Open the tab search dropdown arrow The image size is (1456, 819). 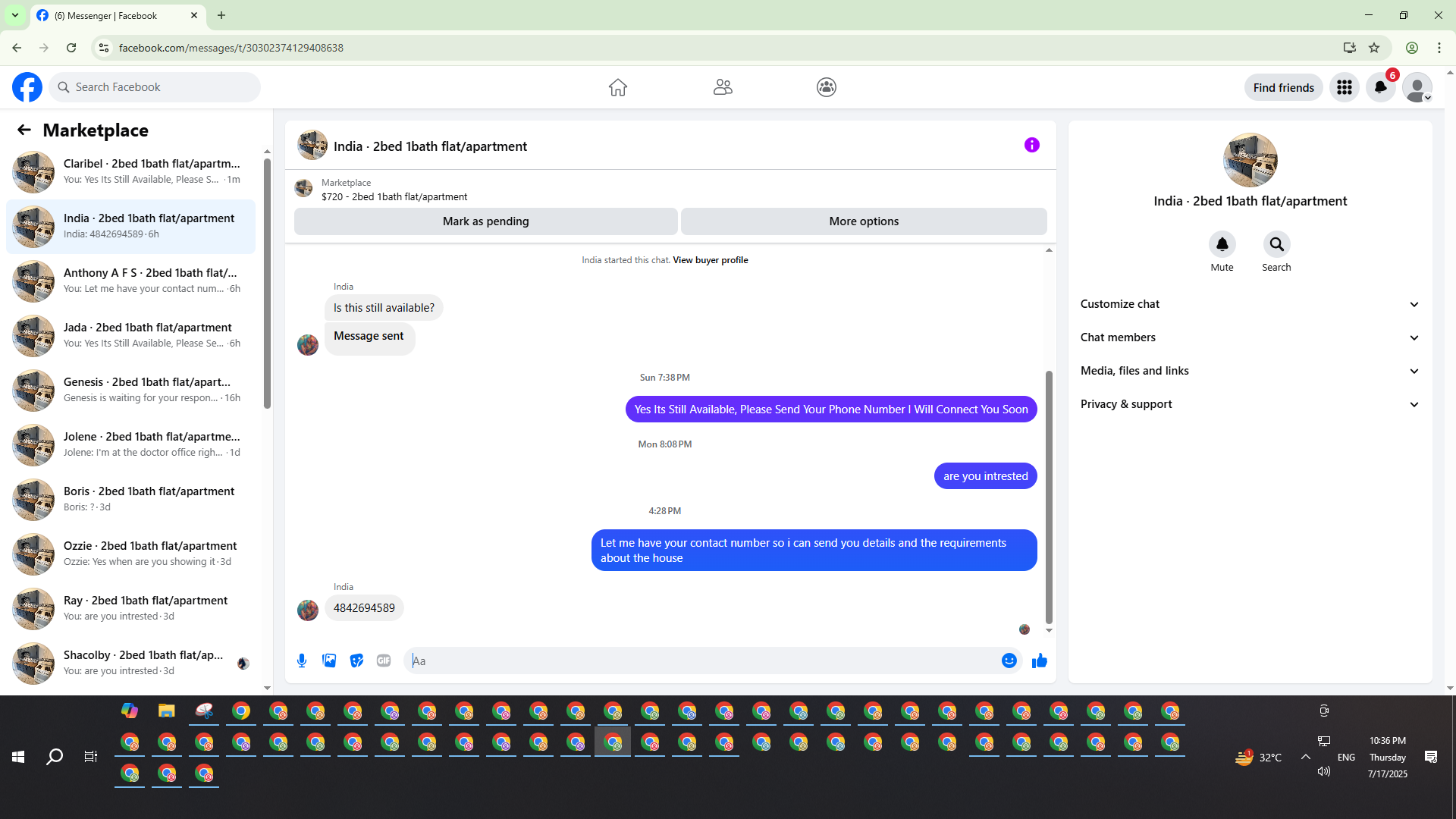tap(15, 15)
